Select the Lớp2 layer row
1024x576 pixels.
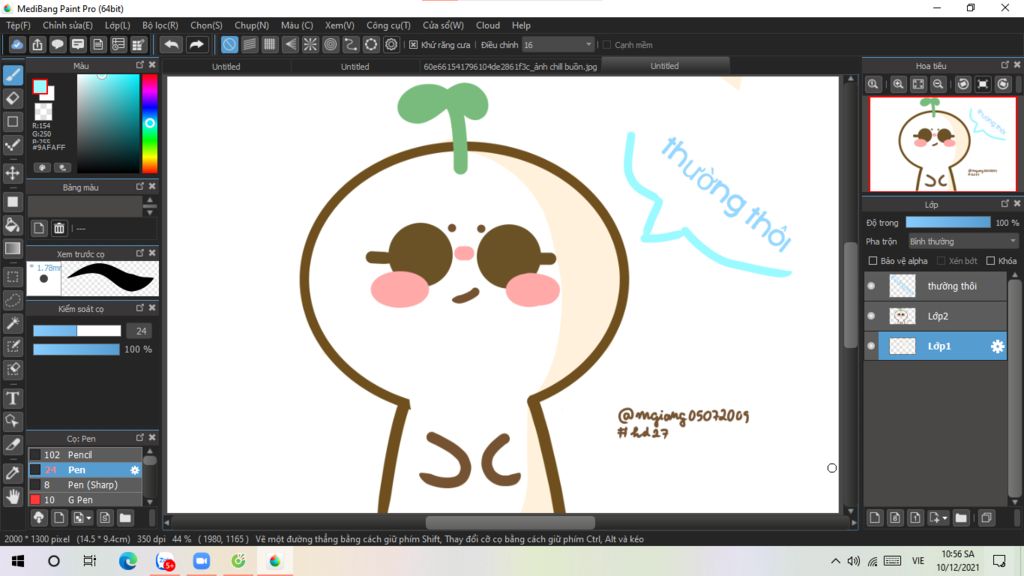click(x=935, y=316)
